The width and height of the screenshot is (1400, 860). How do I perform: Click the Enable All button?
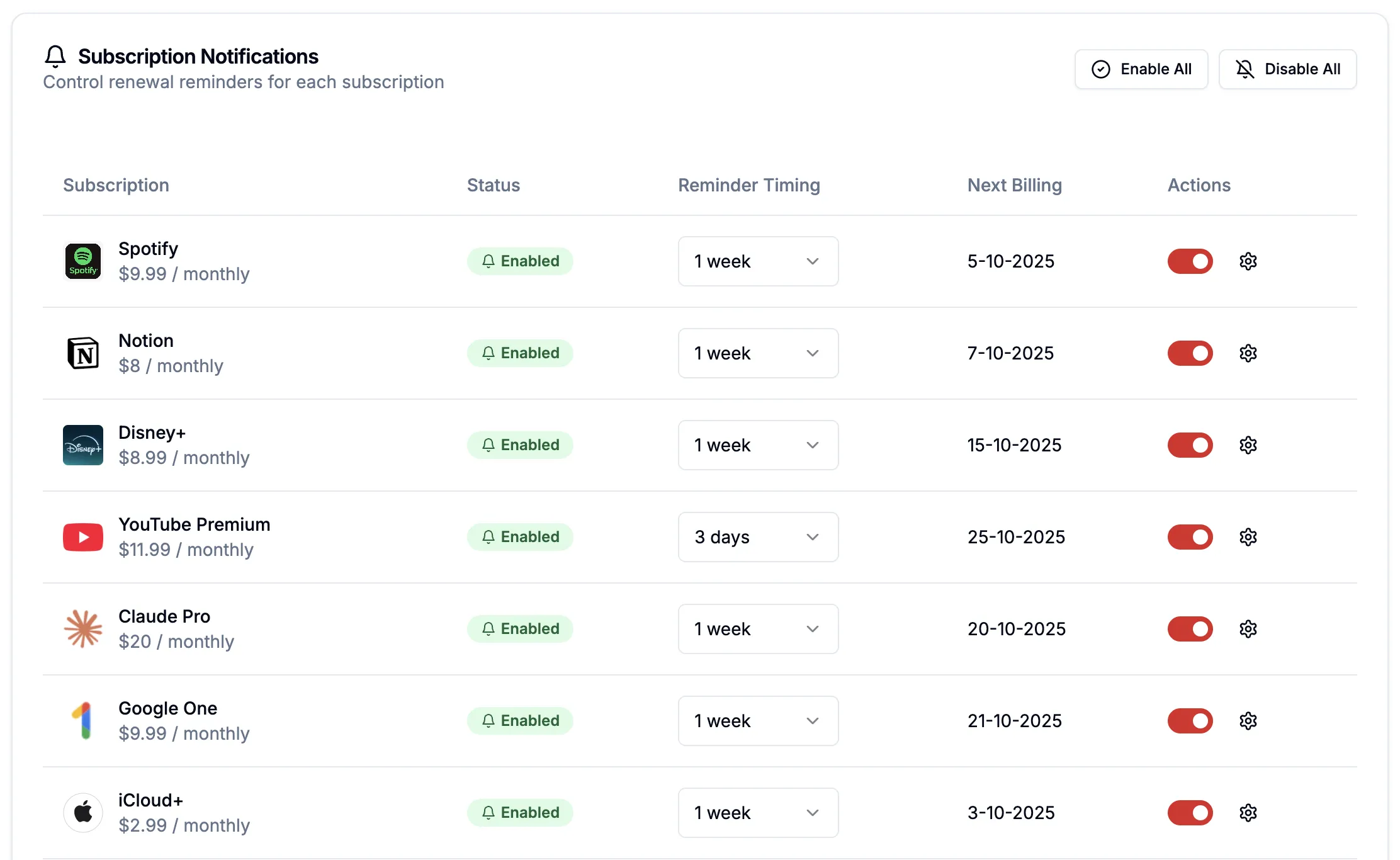1141,69
